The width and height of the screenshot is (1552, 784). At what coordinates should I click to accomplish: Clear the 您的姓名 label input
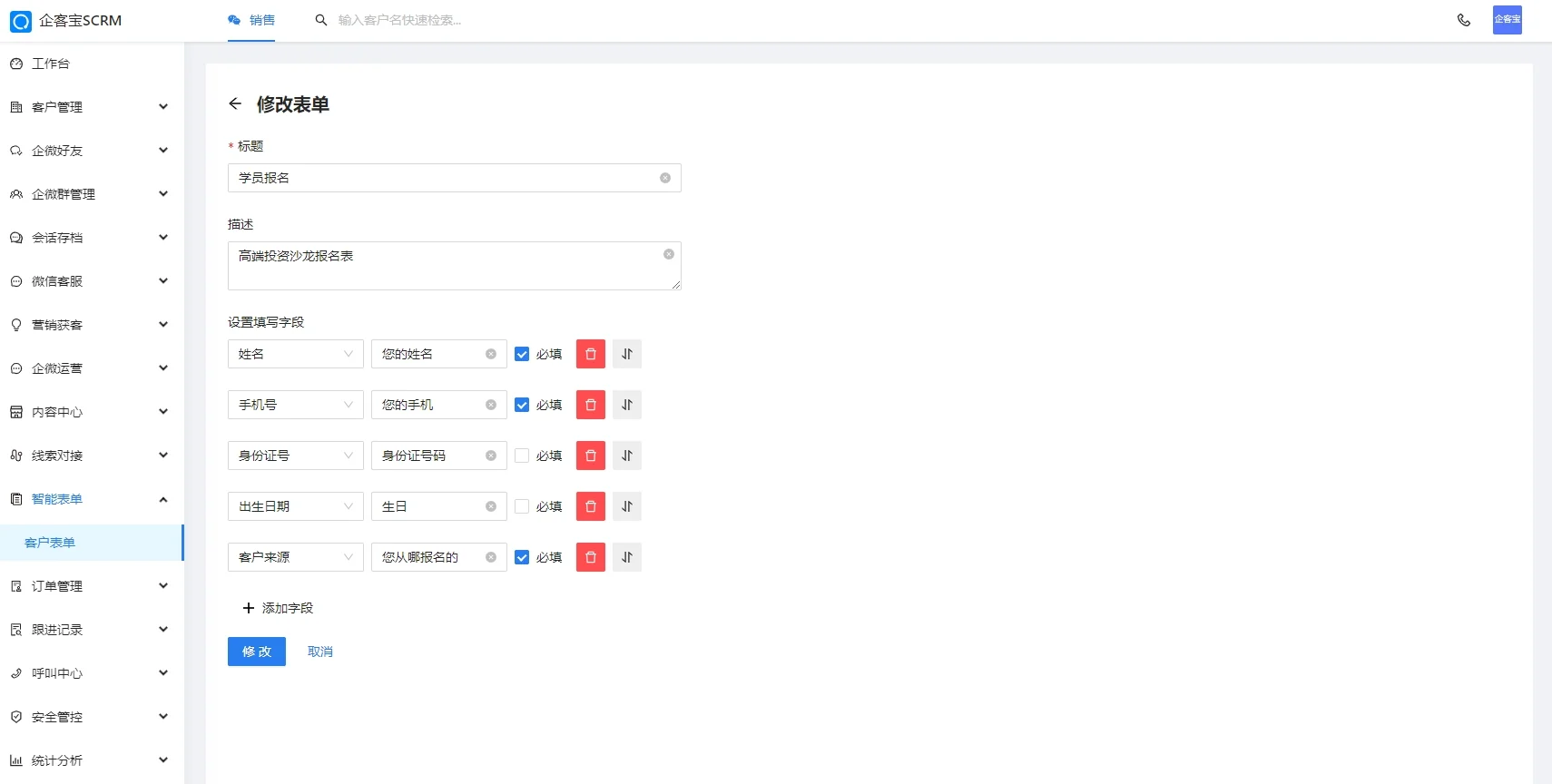coord(491,354)
